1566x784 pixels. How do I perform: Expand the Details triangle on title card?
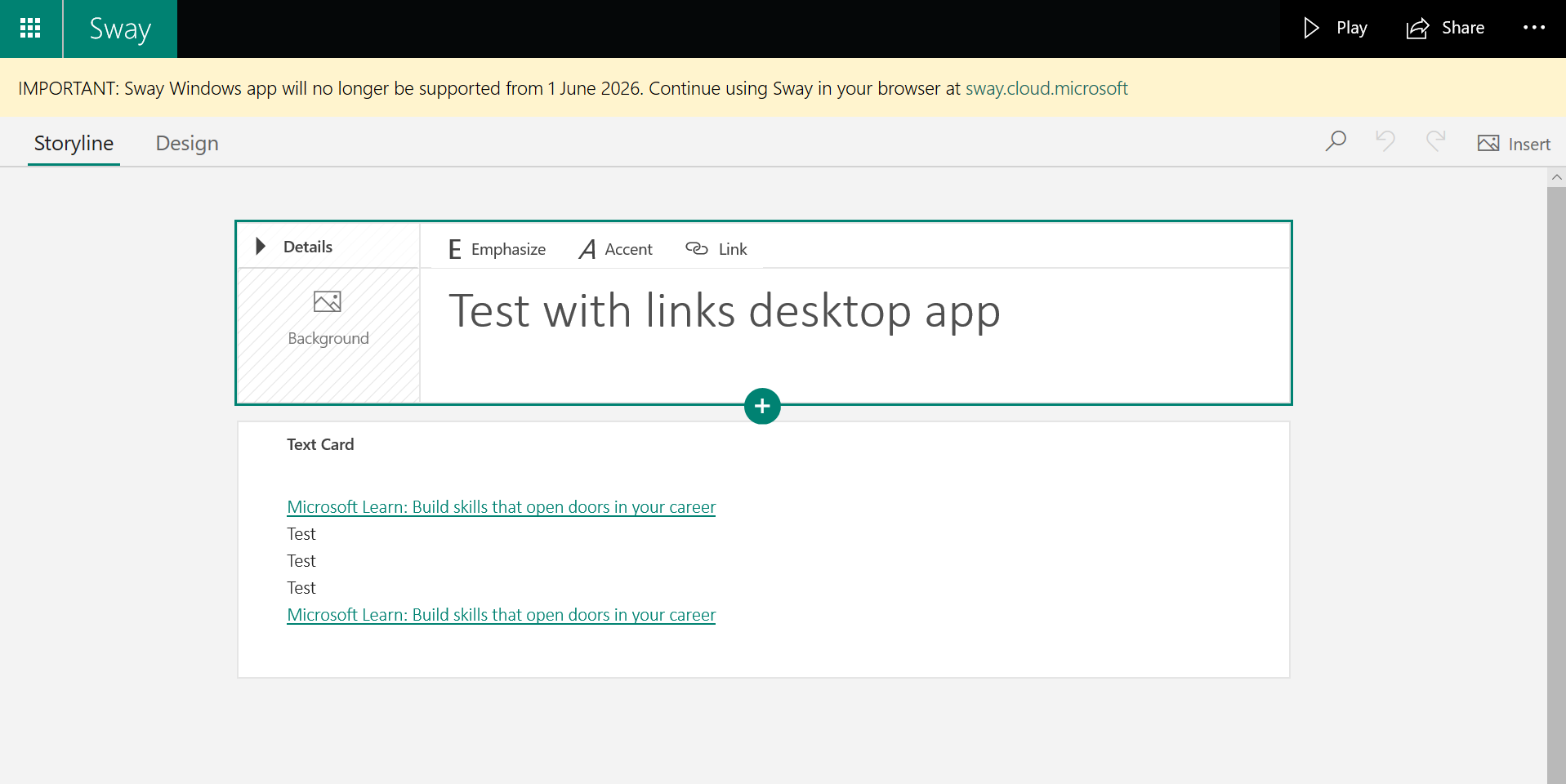tap(261, 246)
